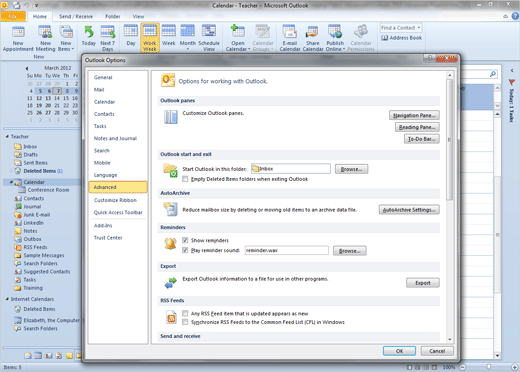The image size is (520, 372).
Task: Expand the Deleted Items folder
Action: 11,171
